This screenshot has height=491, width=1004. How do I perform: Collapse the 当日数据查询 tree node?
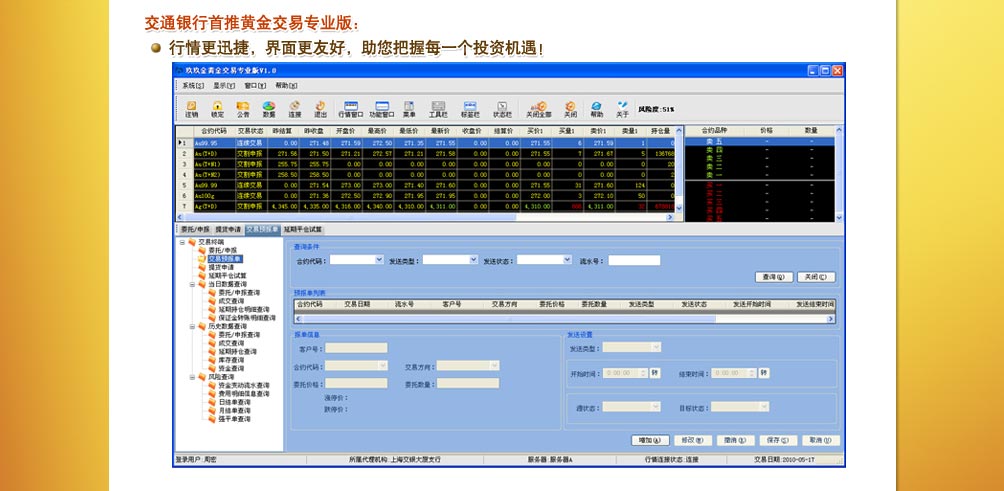[x=191, y=284]
